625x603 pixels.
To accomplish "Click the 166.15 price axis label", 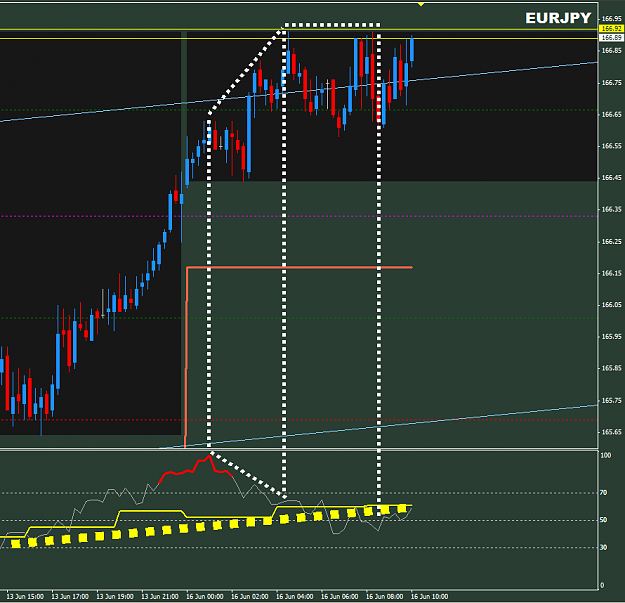I will click(611, 273).
